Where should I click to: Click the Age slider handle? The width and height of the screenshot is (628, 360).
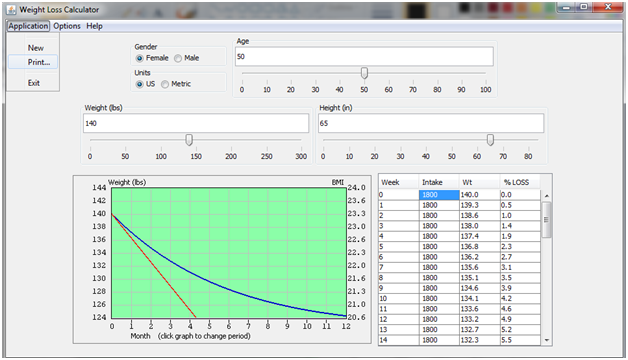pyautogui.click(x=364, y=73)
